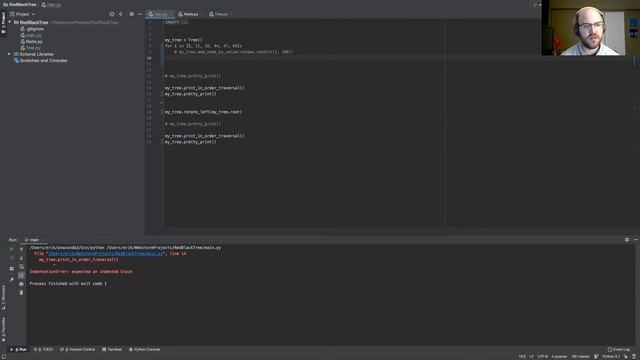Toggle the vertical Project tool window button
The image size is (640, 360).
tap(3, 23)
